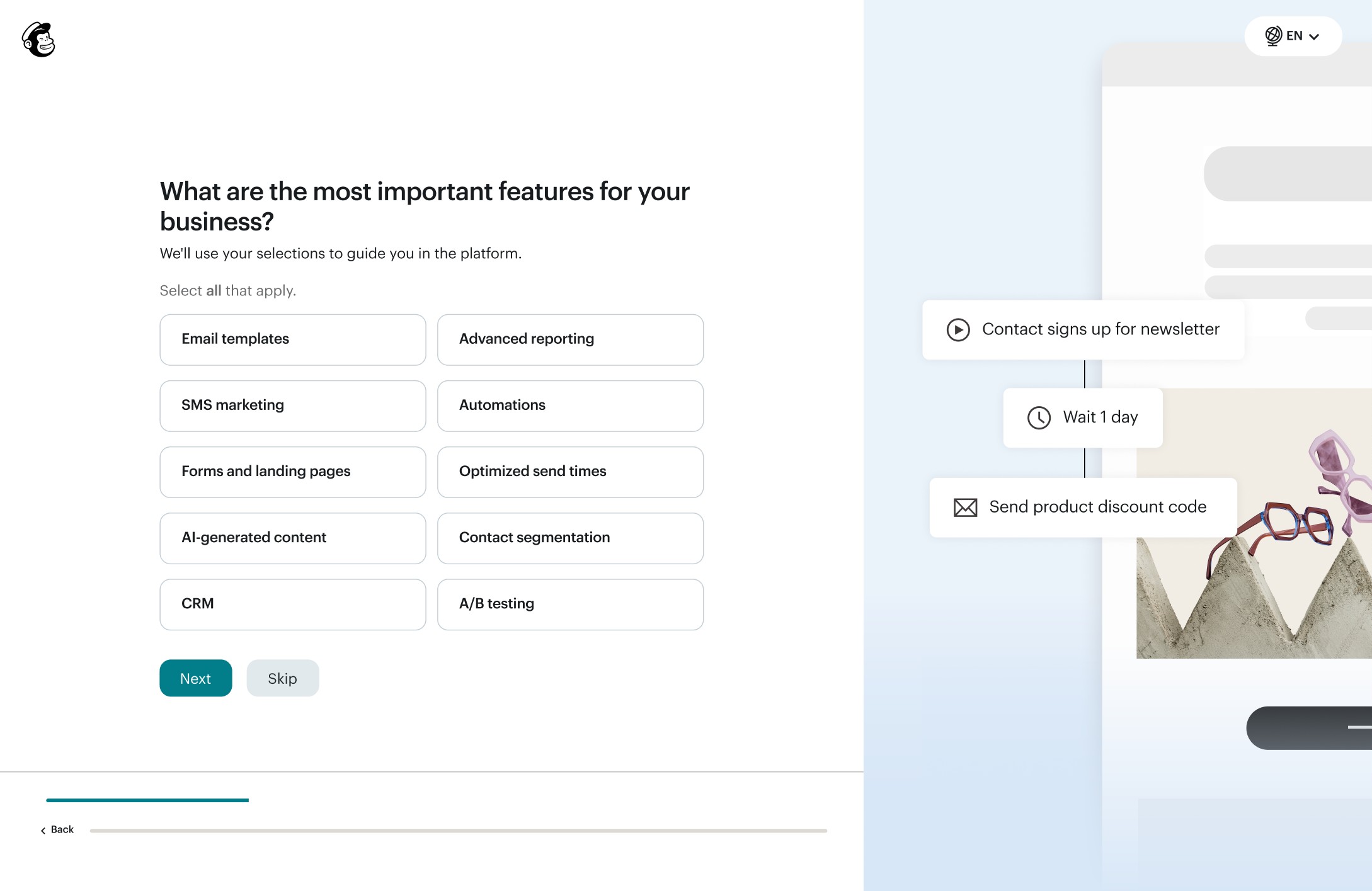Image resolution: width=1372 pixels, height=891 pixels.
Task: Click the onboarding progress bar
Action: coord(458,831)
